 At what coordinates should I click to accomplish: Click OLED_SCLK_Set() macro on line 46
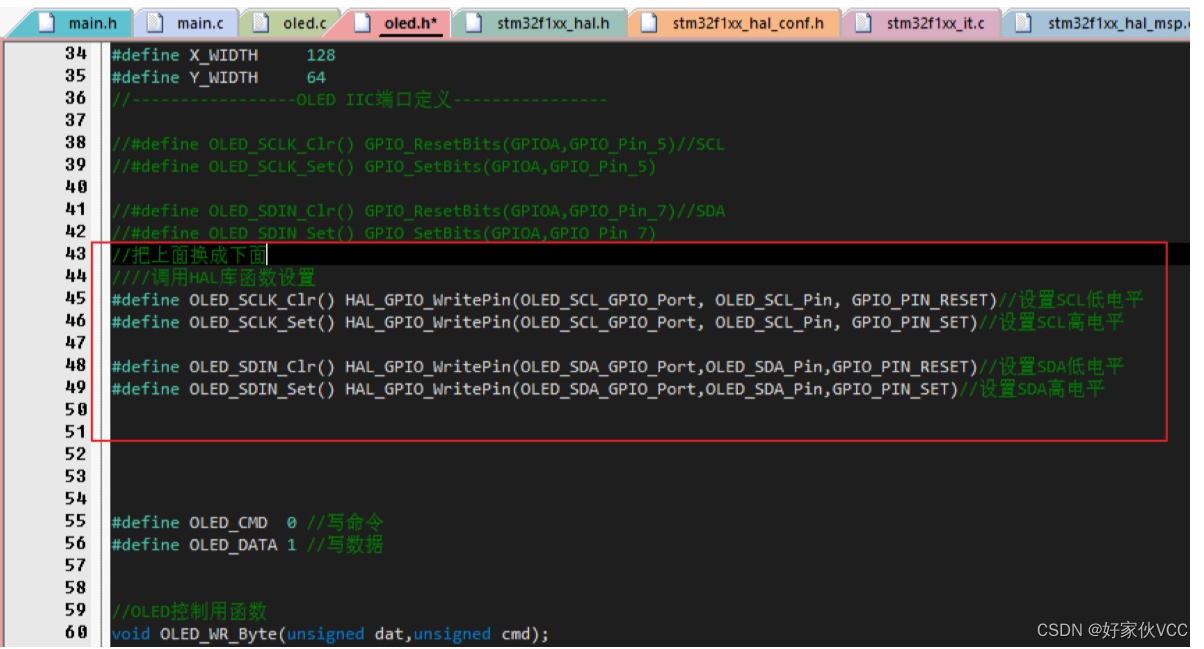262,322
